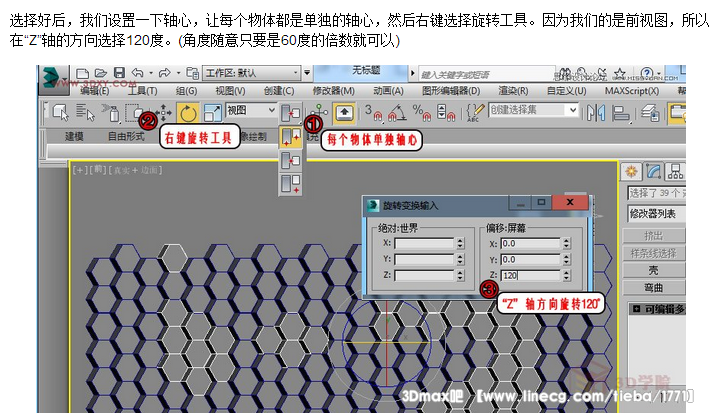Open the redo history dropdown arrow
Image resolution: width=723 pixels, height=413 pixels.
[x=178, y=73]
